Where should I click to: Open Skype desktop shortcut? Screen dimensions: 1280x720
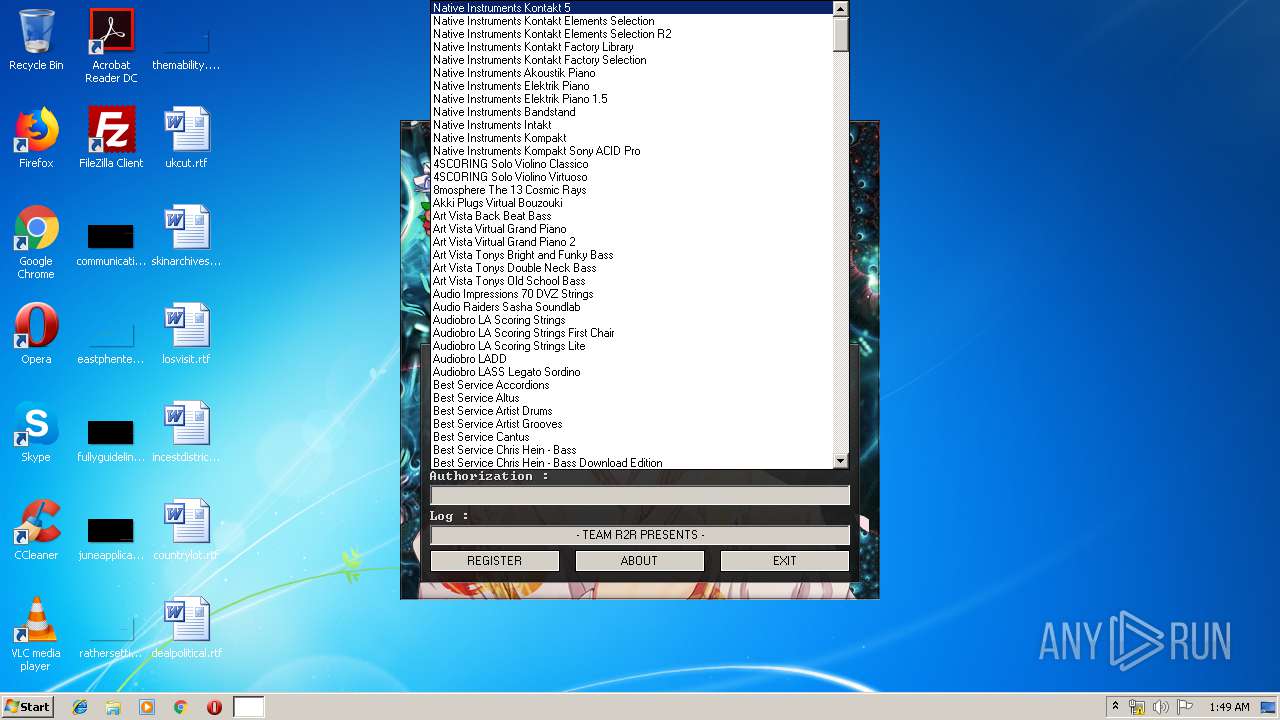(36, 432)
